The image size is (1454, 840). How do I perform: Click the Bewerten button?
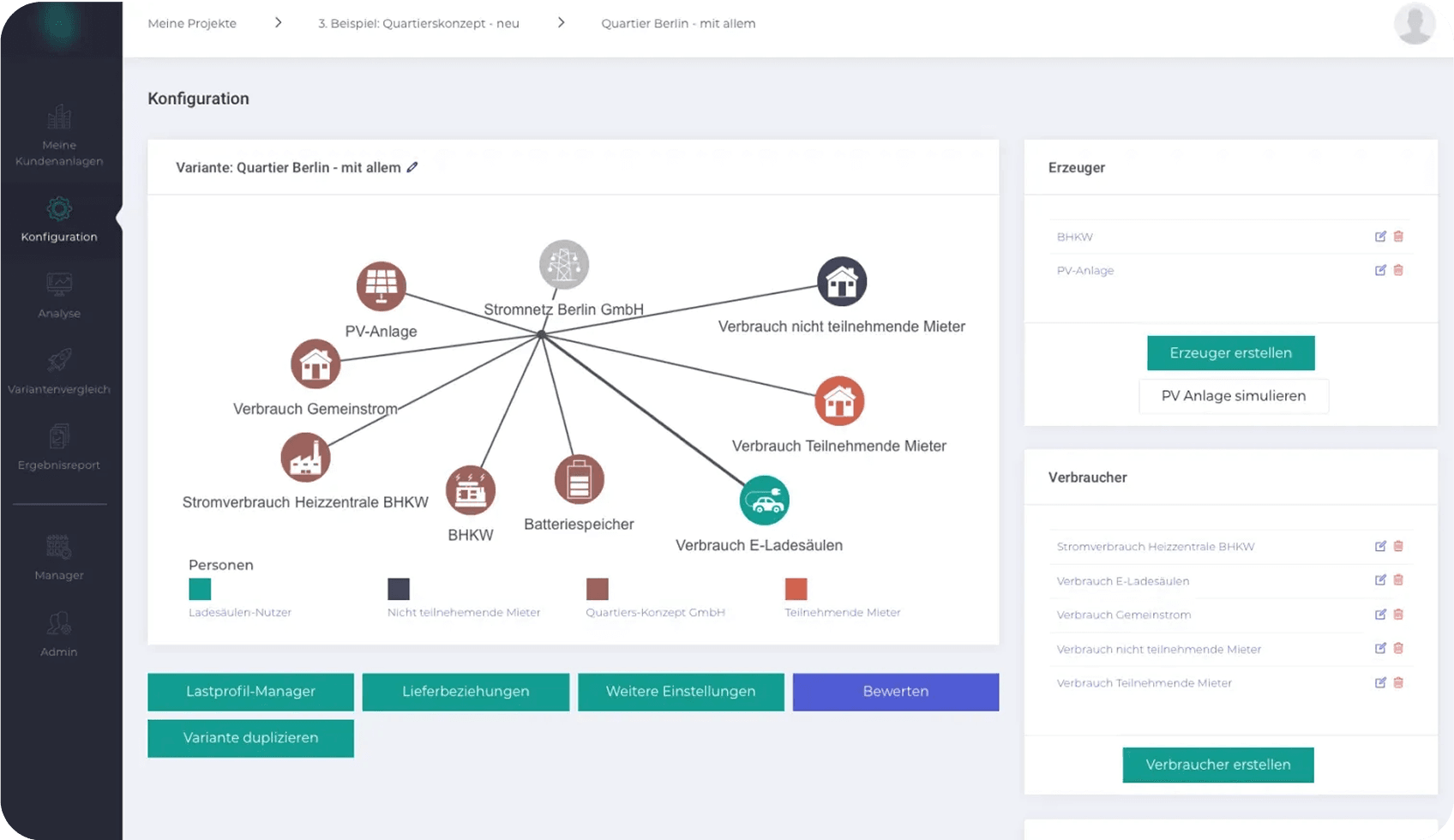coord(895,692)
